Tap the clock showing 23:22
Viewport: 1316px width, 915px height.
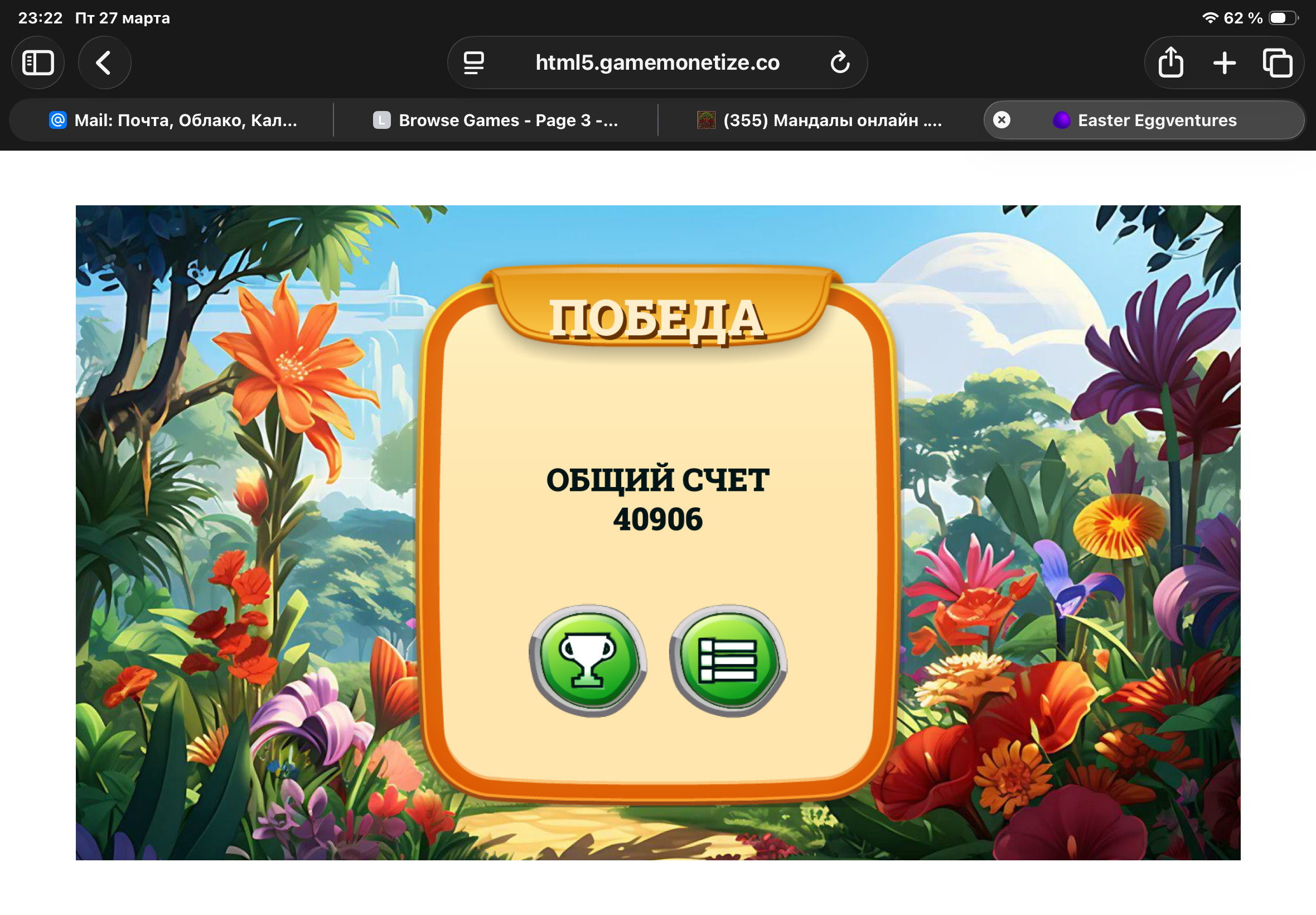click(x=40, y=18)
